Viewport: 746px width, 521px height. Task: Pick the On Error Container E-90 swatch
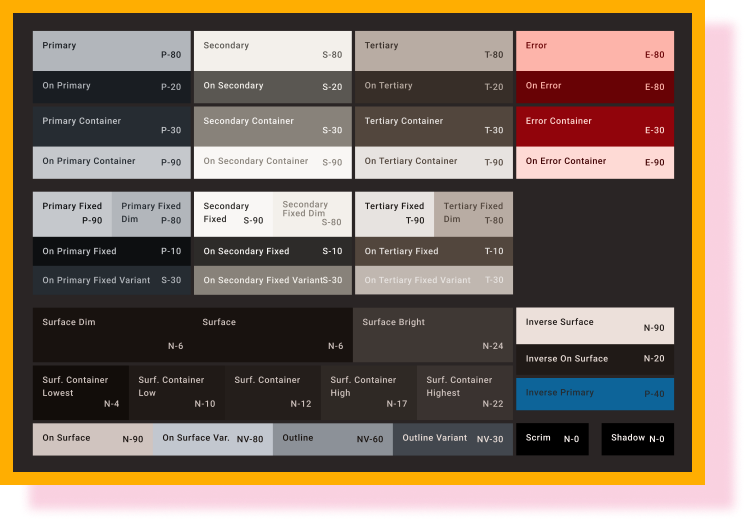pyautogui.click(x=594, y=162)
